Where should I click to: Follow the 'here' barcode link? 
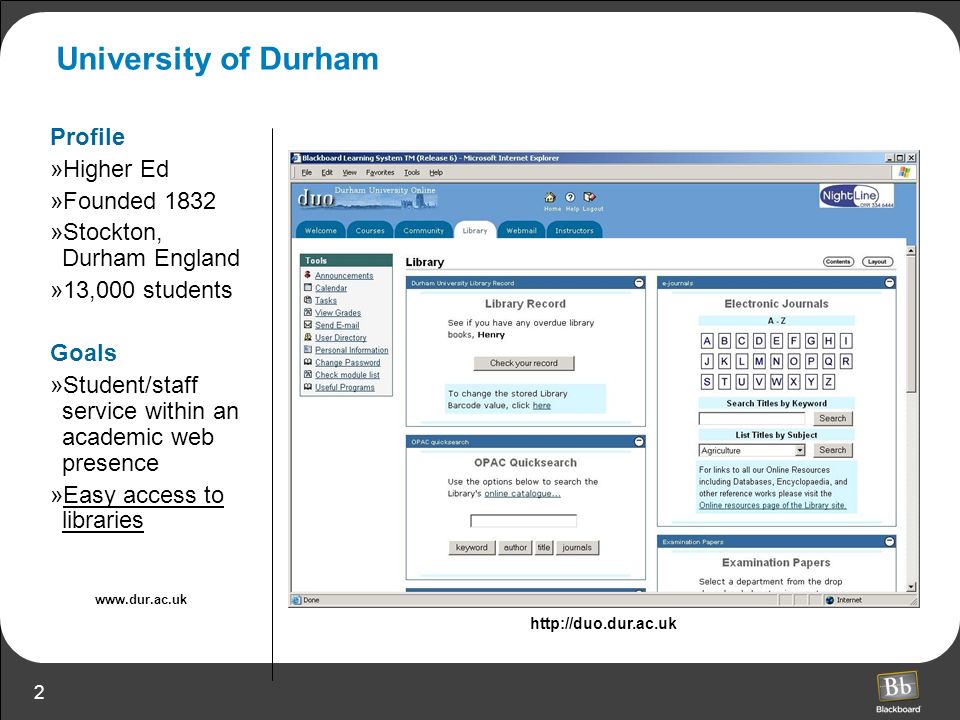point(541,405)
